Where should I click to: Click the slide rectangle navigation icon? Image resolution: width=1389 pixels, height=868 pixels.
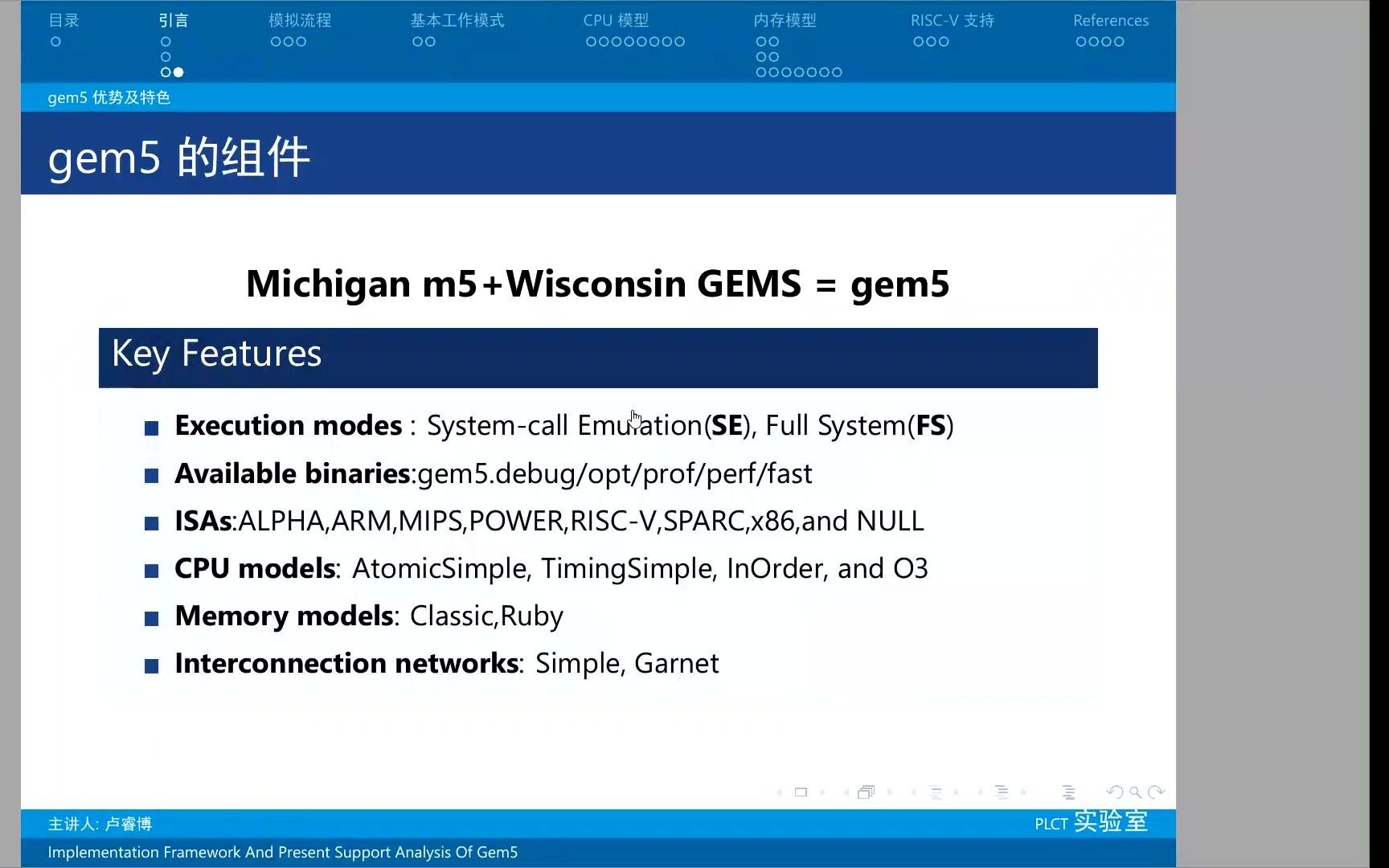(x=801, y=792)
